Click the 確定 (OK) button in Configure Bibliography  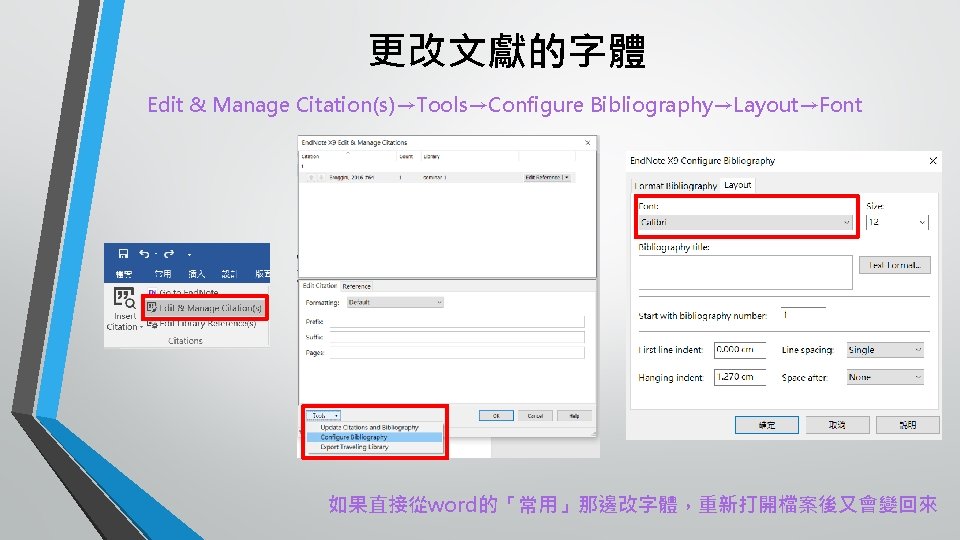(x=767, y=425)
